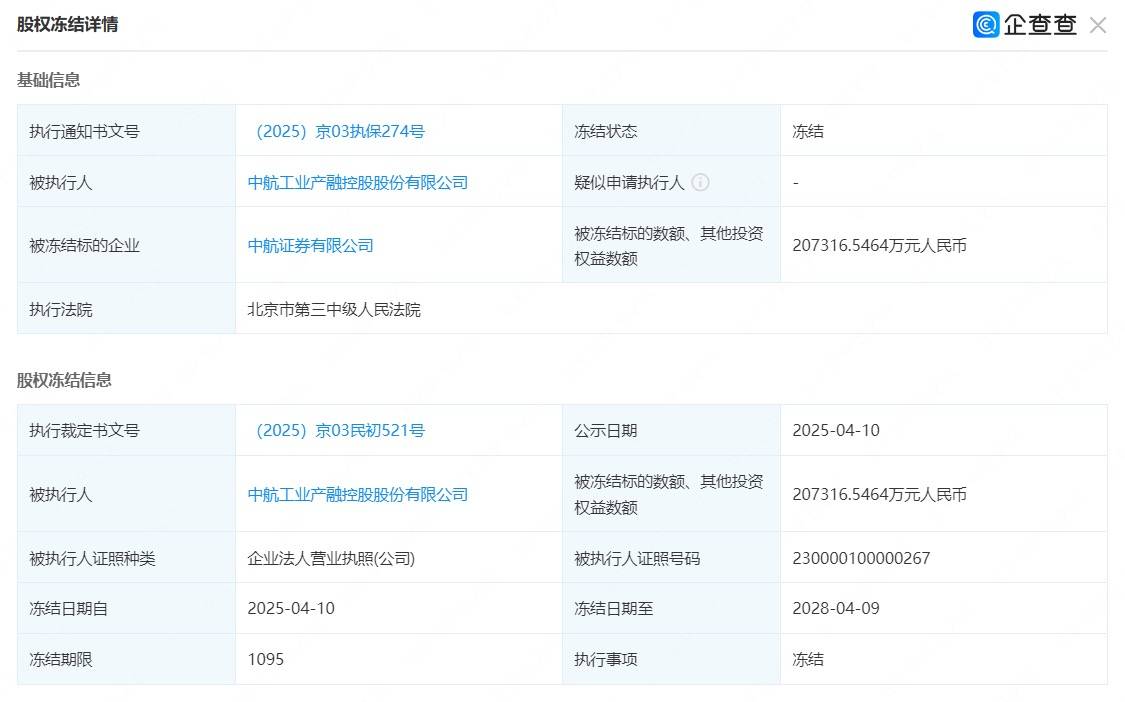
Task: Click end date 2028-04-09
Action: tap(836, 609)
